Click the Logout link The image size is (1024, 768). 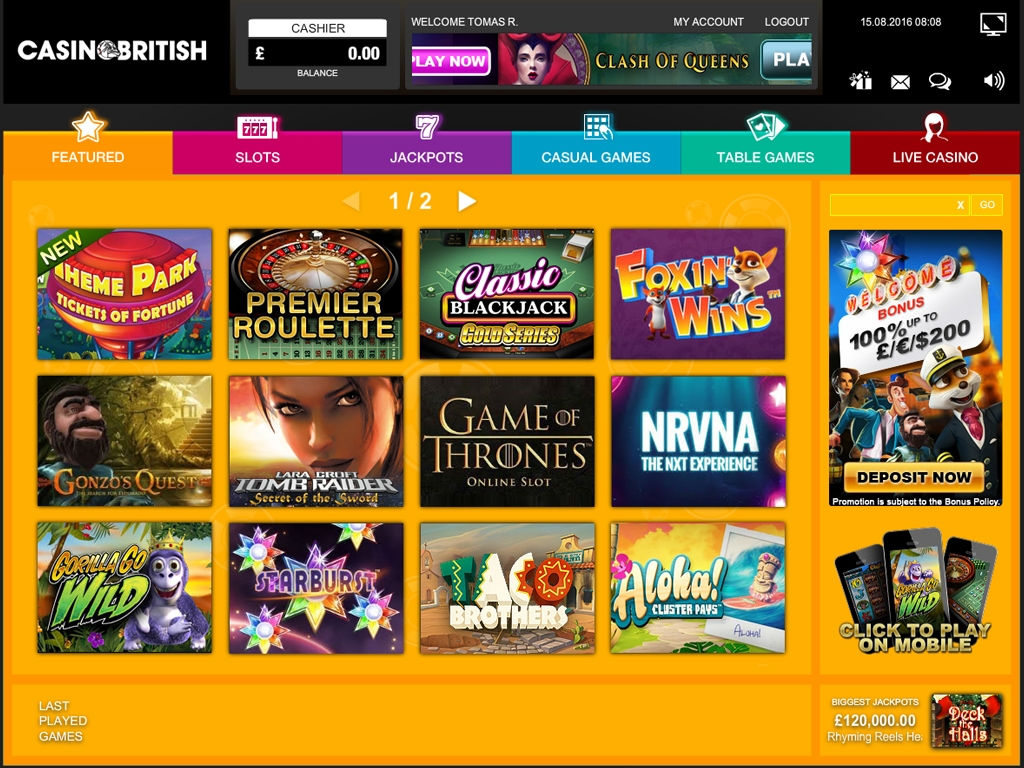click(786, 22)
